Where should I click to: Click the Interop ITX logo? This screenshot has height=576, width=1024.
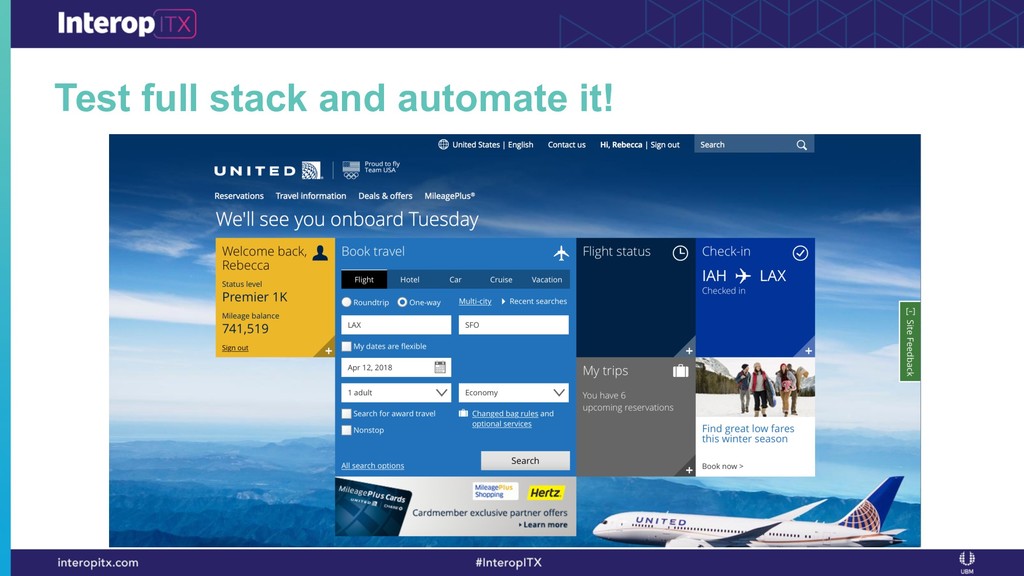point(127,24)
